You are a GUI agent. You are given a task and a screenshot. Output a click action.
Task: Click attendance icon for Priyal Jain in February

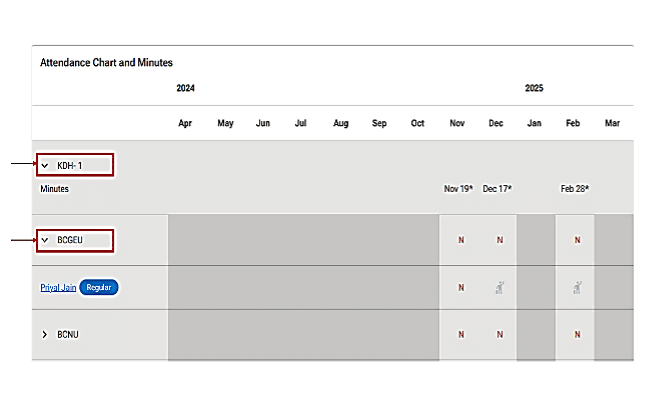coord(576,288)
